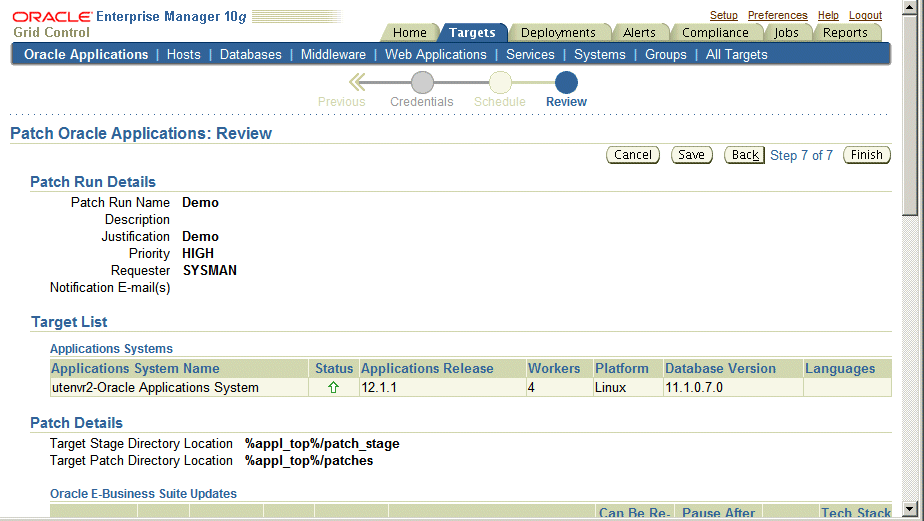Image resolution: width=924 pixels, height=521 pixels.
Task: Click the %appl_top%/patch_stage value
Action: point(322,444)
